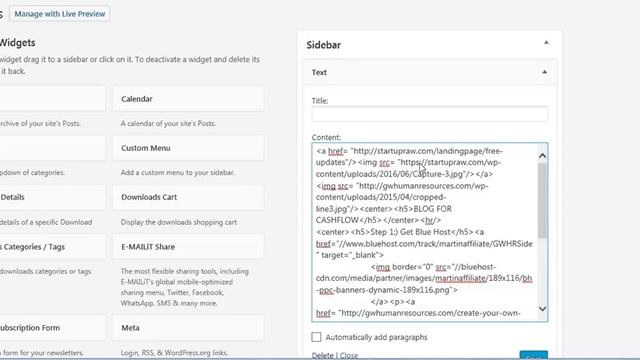
Task: Open Manage with Live Preview
Action: tap(60, 14)
